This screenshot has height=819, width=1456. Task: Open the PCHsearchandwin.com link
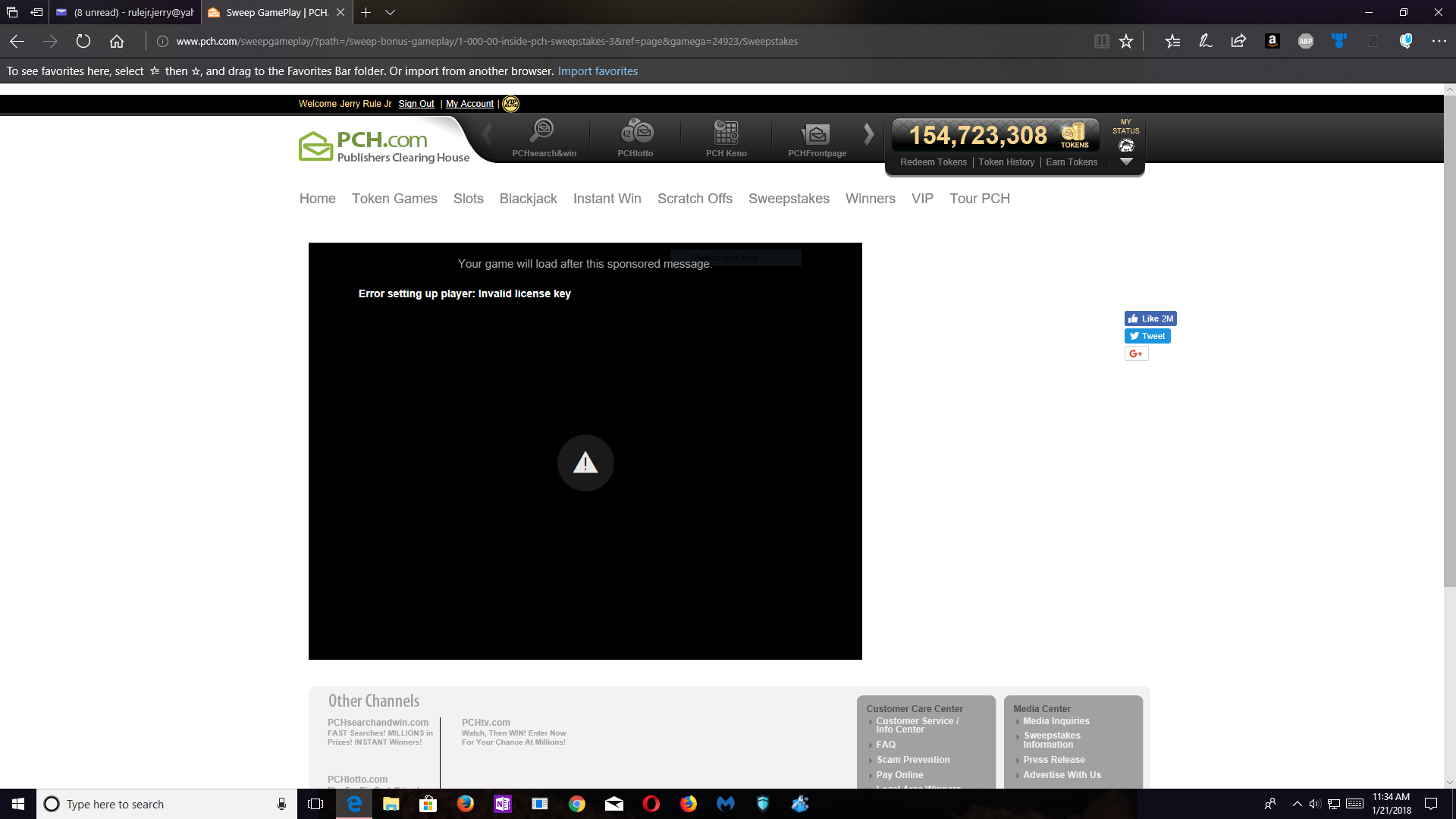(x=378, y=723)
